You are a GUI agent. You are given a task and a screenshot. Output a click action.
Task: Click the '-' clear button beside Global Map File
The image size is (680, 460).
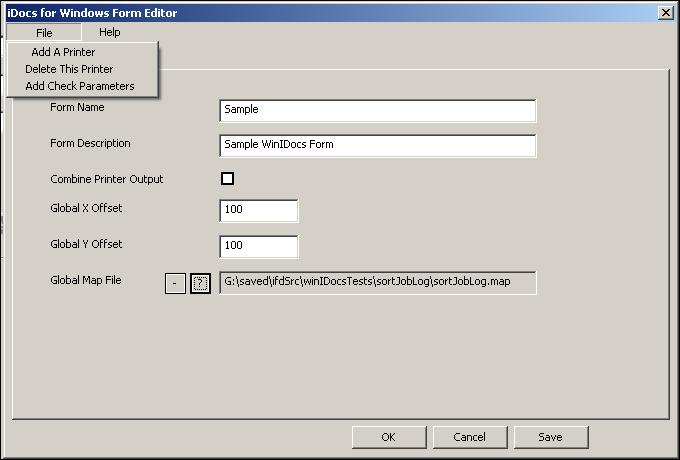point(175,284)
